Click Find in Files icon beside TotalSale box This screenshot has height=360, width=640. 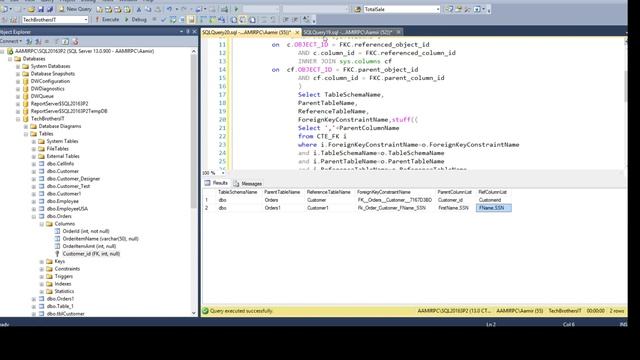click(358, 9)
